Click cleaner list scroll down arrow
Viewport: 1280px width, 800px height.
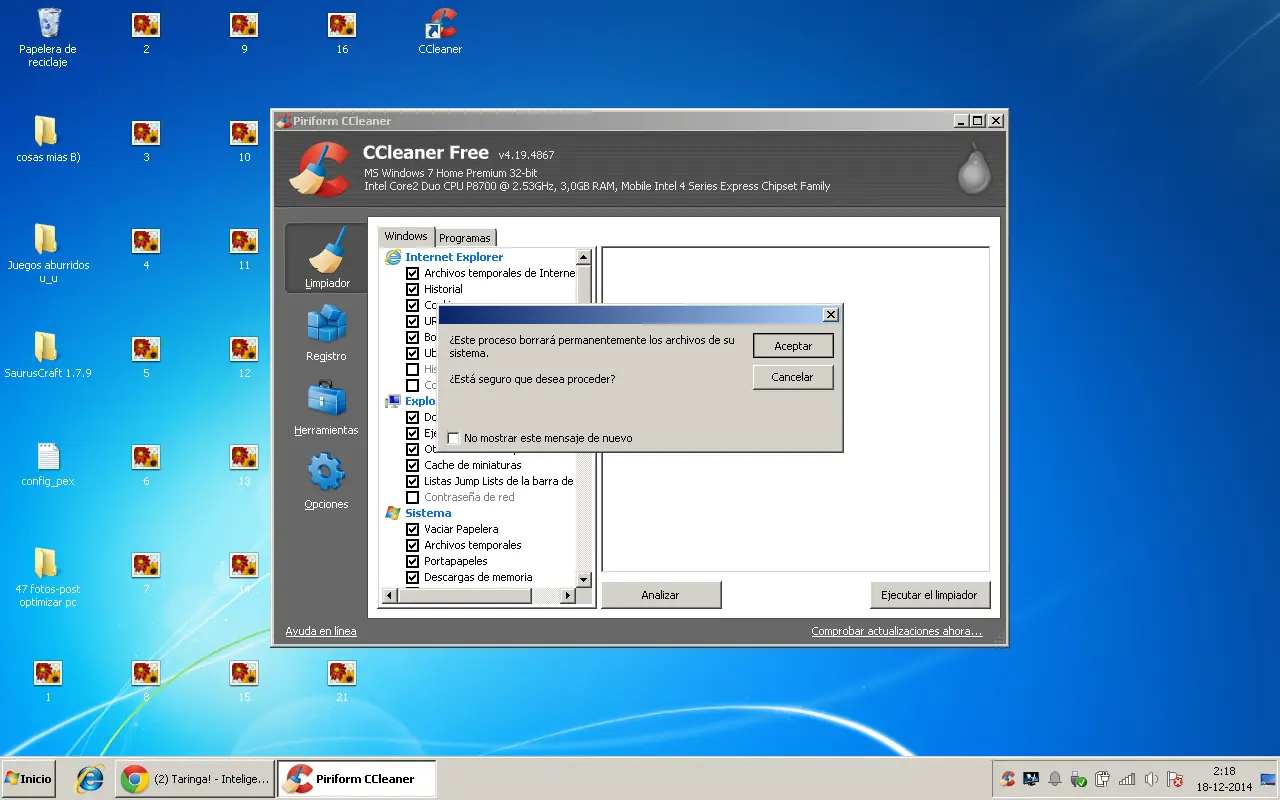click(x=584, y=579)
